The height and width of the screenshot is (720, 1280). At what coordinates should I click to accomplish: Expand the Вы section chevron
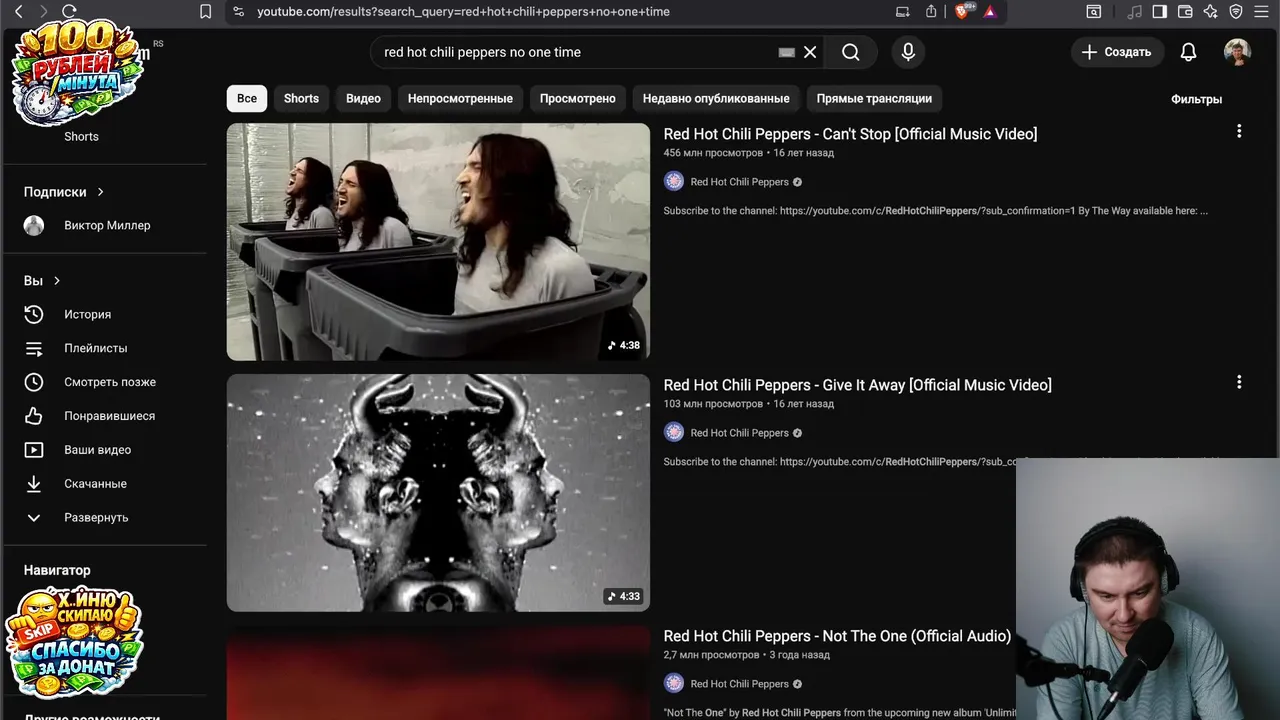click(x=57, y=281)
